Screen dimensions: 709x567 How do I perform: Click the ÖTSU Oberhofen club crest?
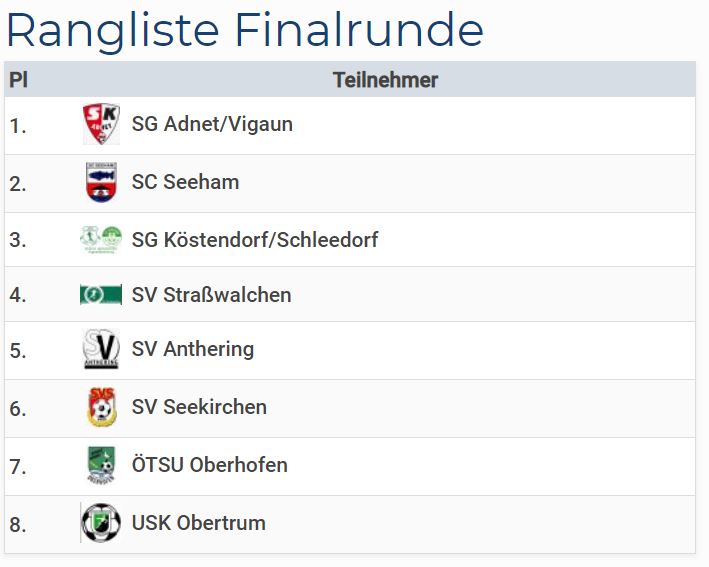pyautogui.click(x=100, y=465)
